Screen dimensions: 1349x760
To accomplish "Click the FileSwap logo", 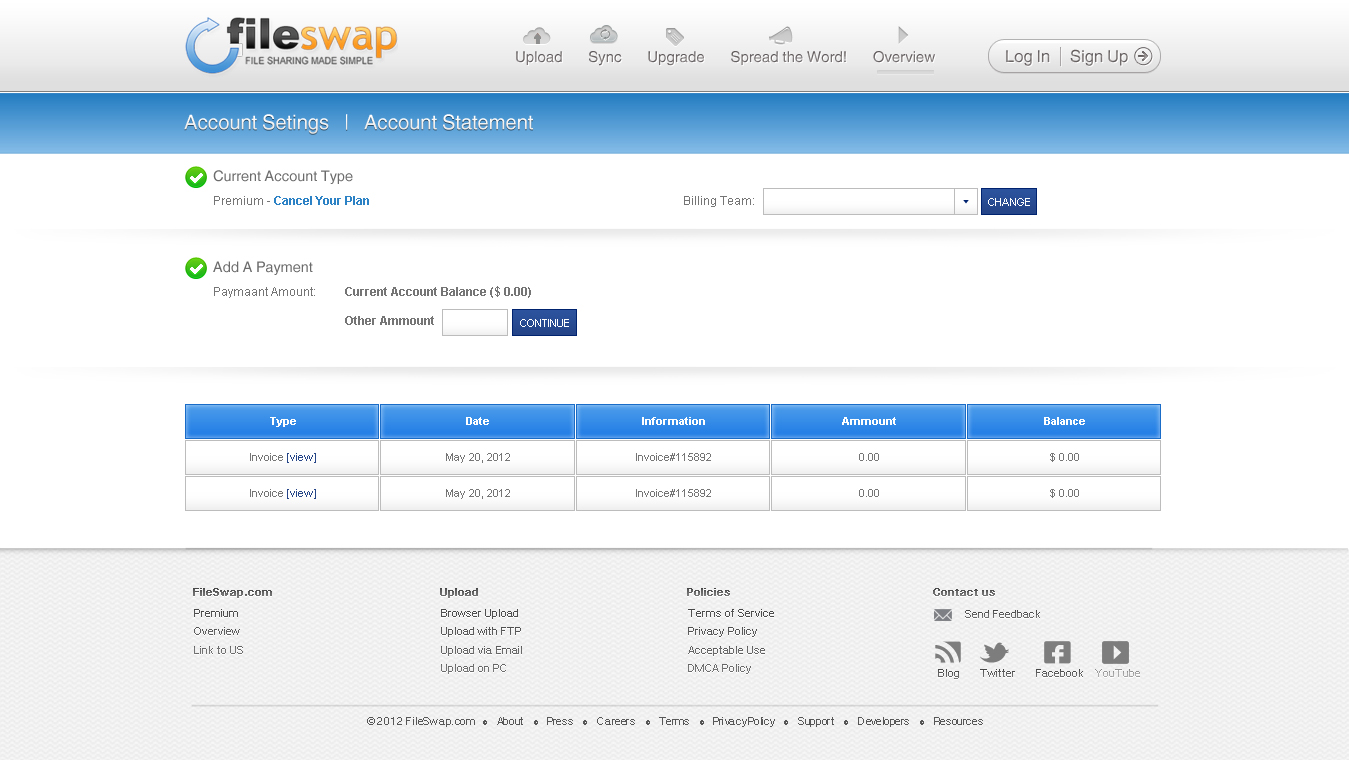I will [x=291, y=45].
